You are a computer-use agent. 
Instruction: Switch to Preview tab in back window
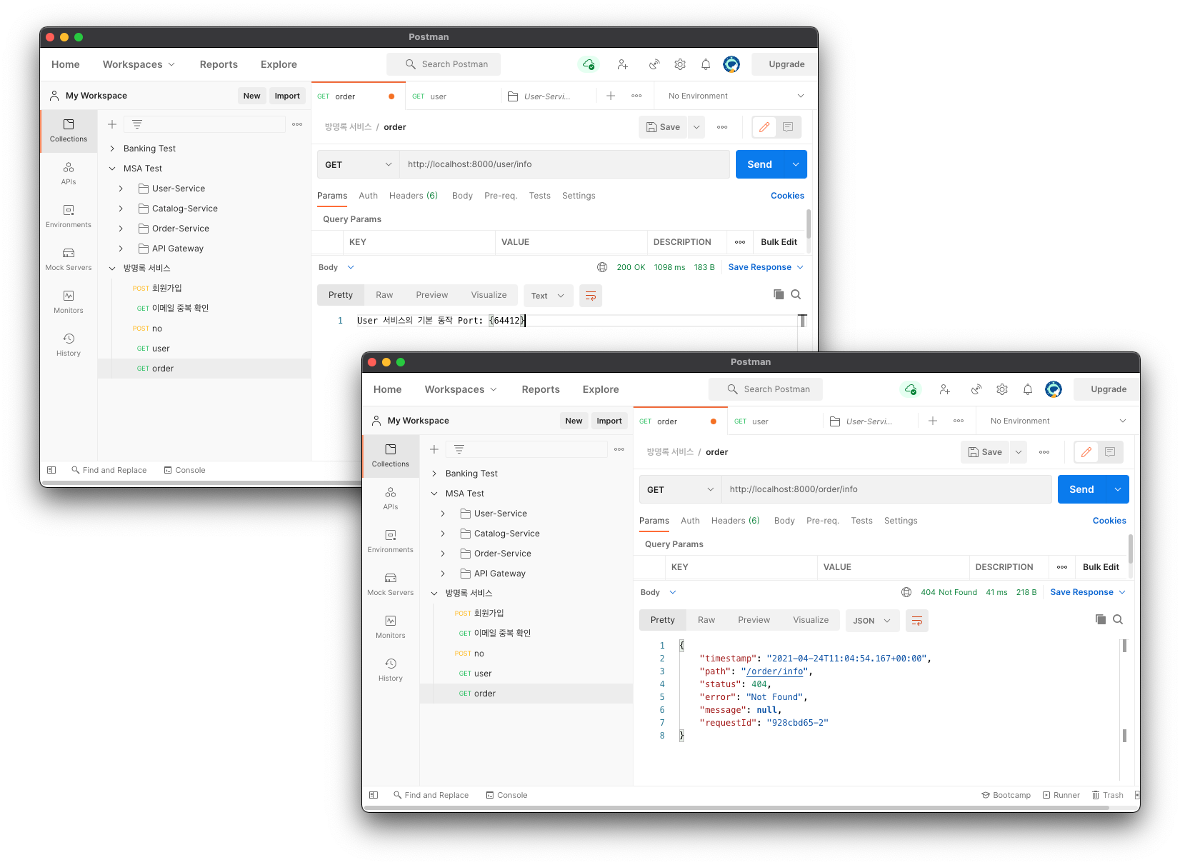point(432,295)
